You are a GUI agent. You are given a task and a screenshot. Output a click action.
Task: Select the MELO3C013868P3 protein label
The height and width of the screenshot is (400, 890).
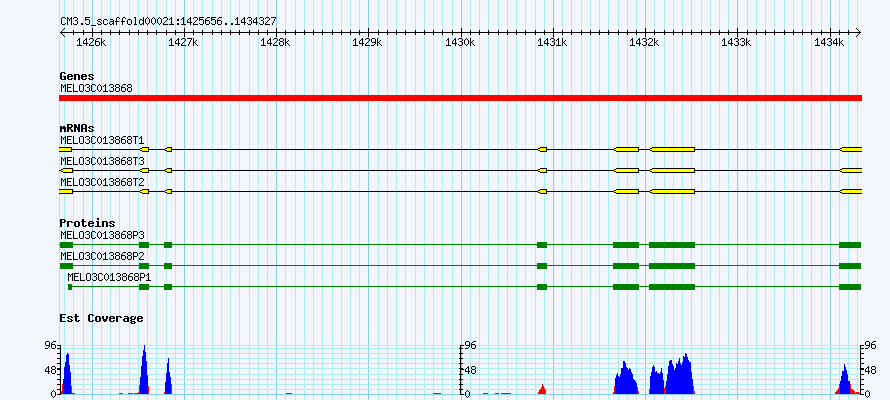(102, 235)
